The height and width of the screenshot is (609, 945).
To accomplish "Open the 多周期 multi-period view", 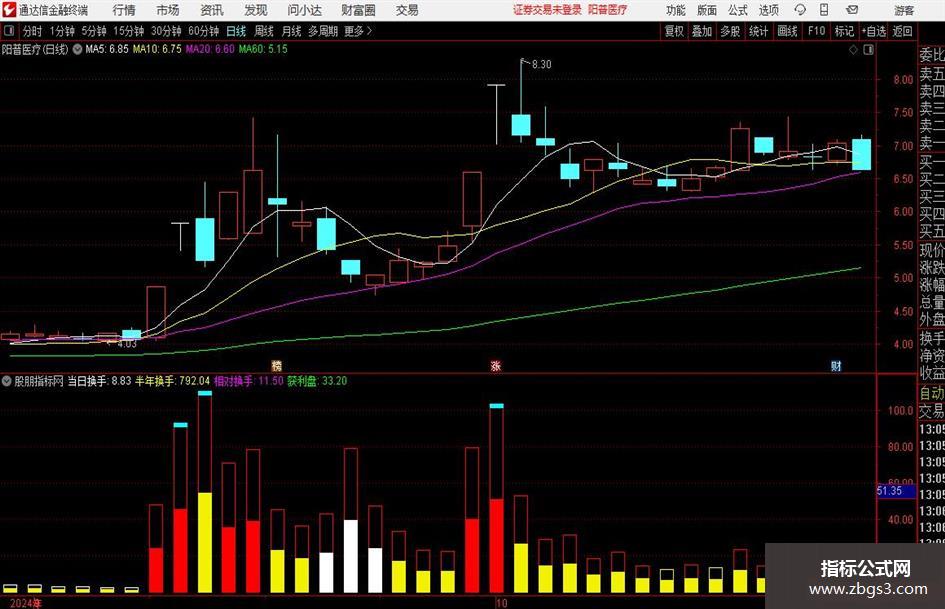I will coord(323,31).
